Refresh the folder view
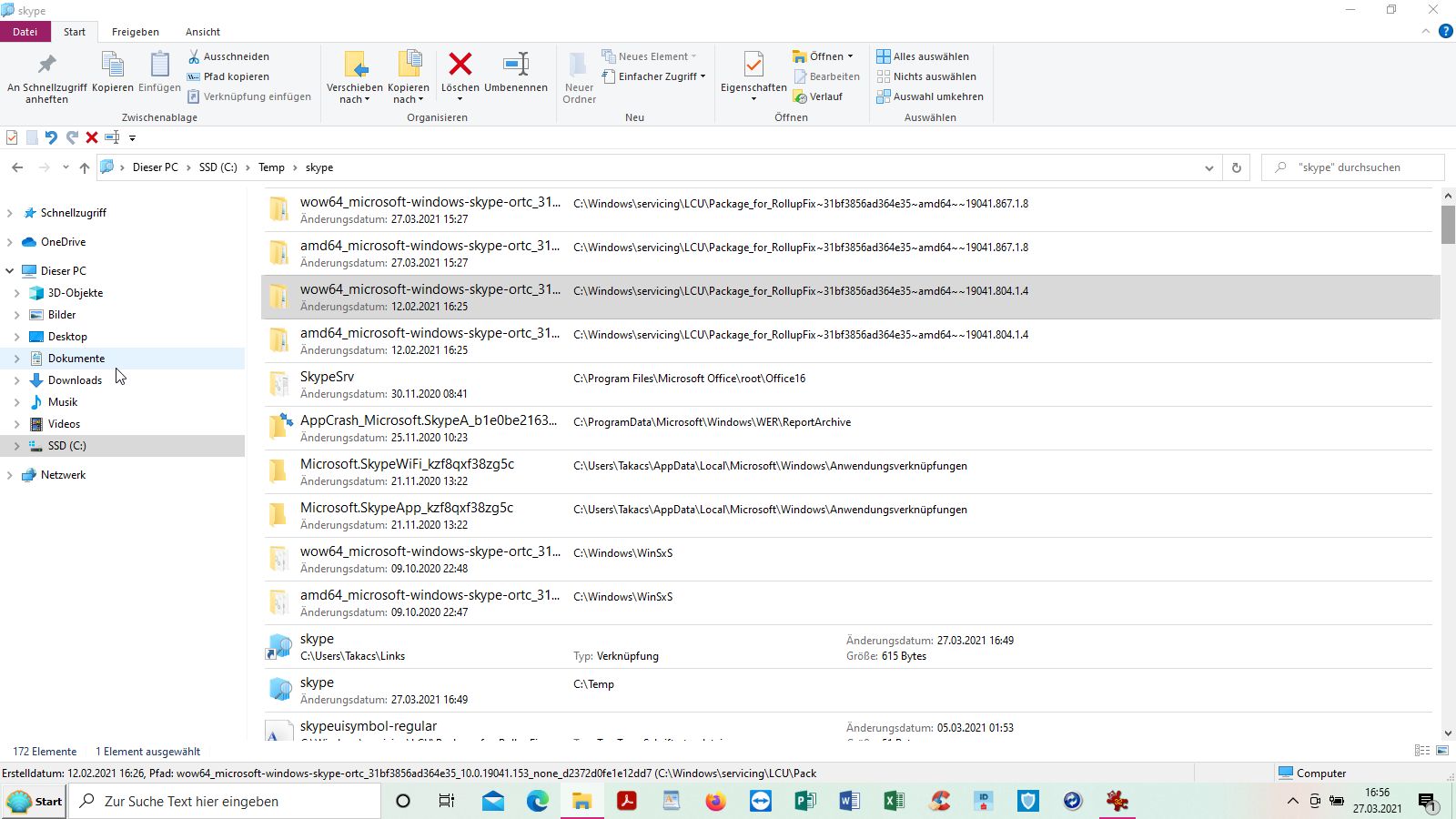Screen dimensions: 1456x819 pyautogui.click(x=1236, y=167)
